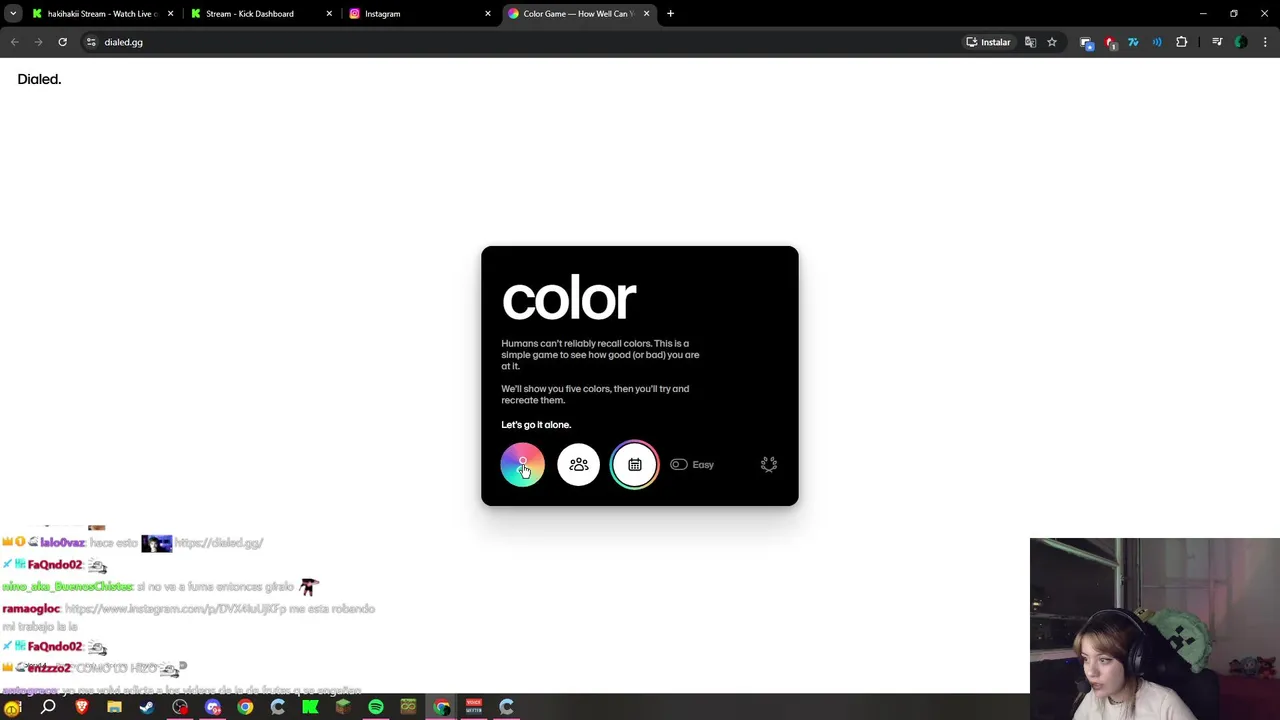Open Spotify from taskbar
Image resolution: width=1280 pixels, height=720 pixels.
[376, 708]
